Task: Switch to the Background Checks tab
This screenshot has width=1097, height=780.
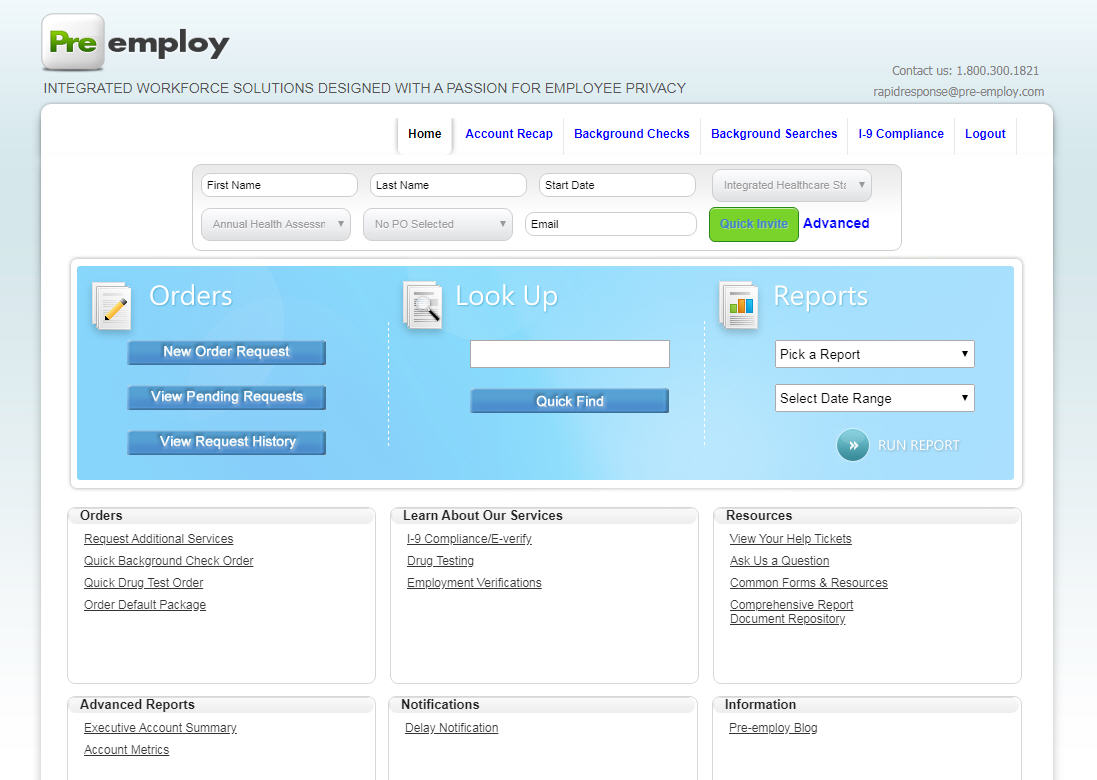Action: (x=631, y=133)
